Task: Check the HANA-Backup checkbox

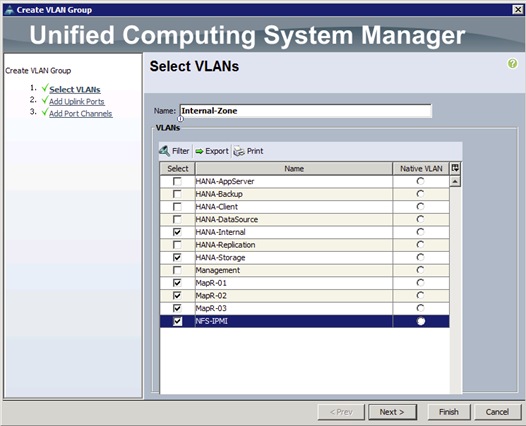Action: (177, 194)
